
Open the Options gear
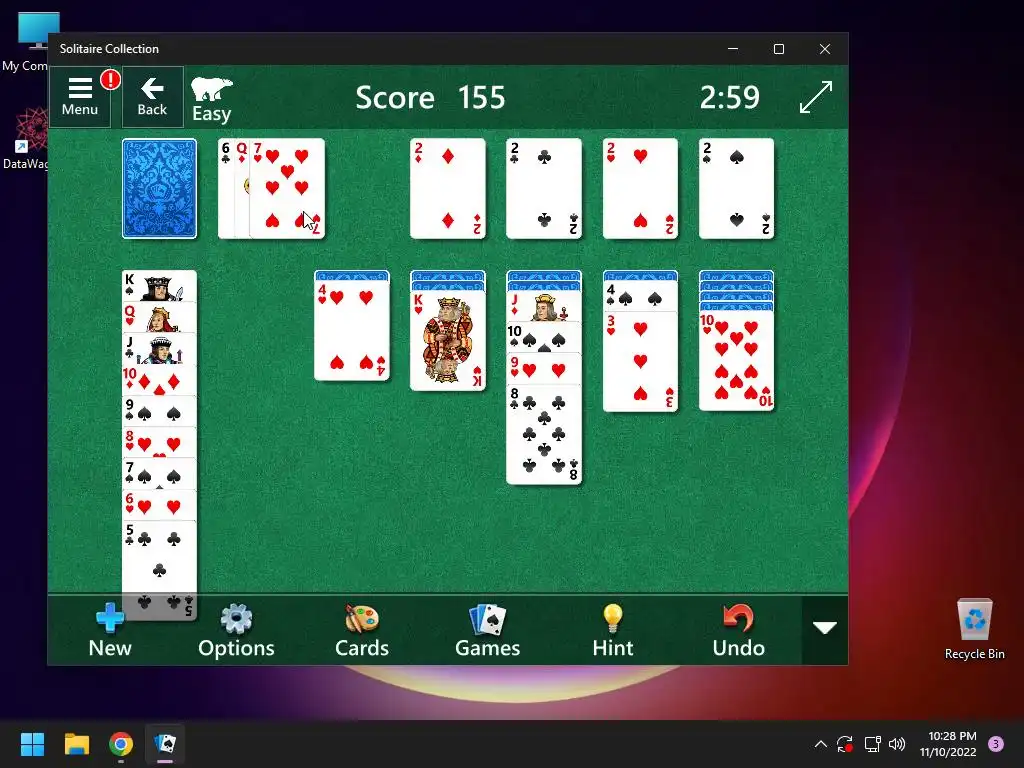pos(236,630)
